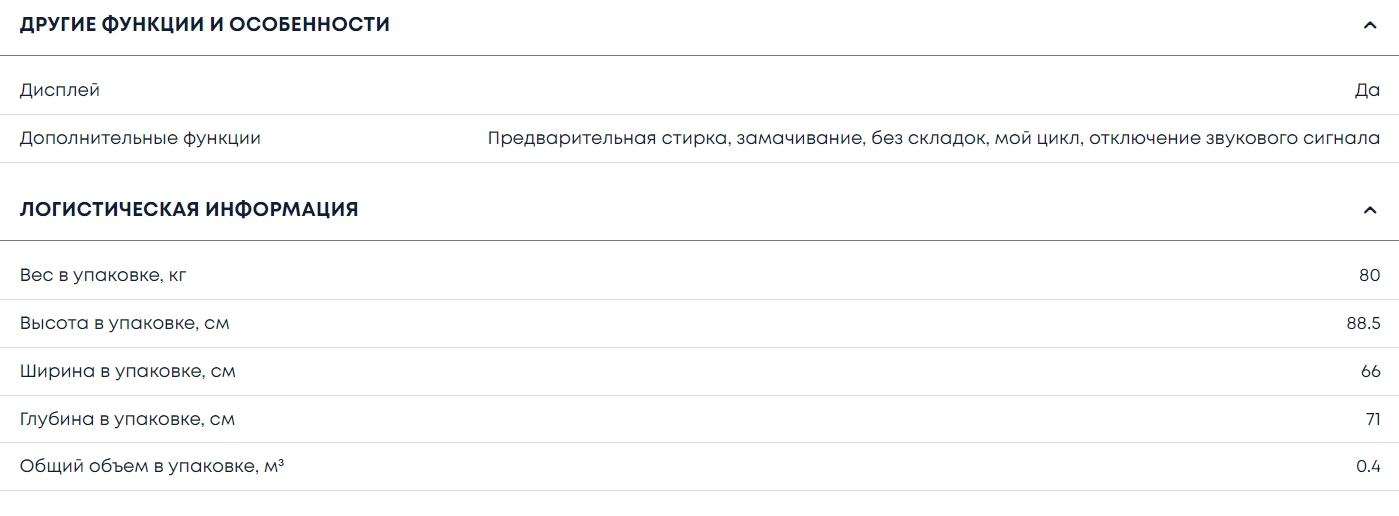Click the package height value 88.5

coord(1363,323)
